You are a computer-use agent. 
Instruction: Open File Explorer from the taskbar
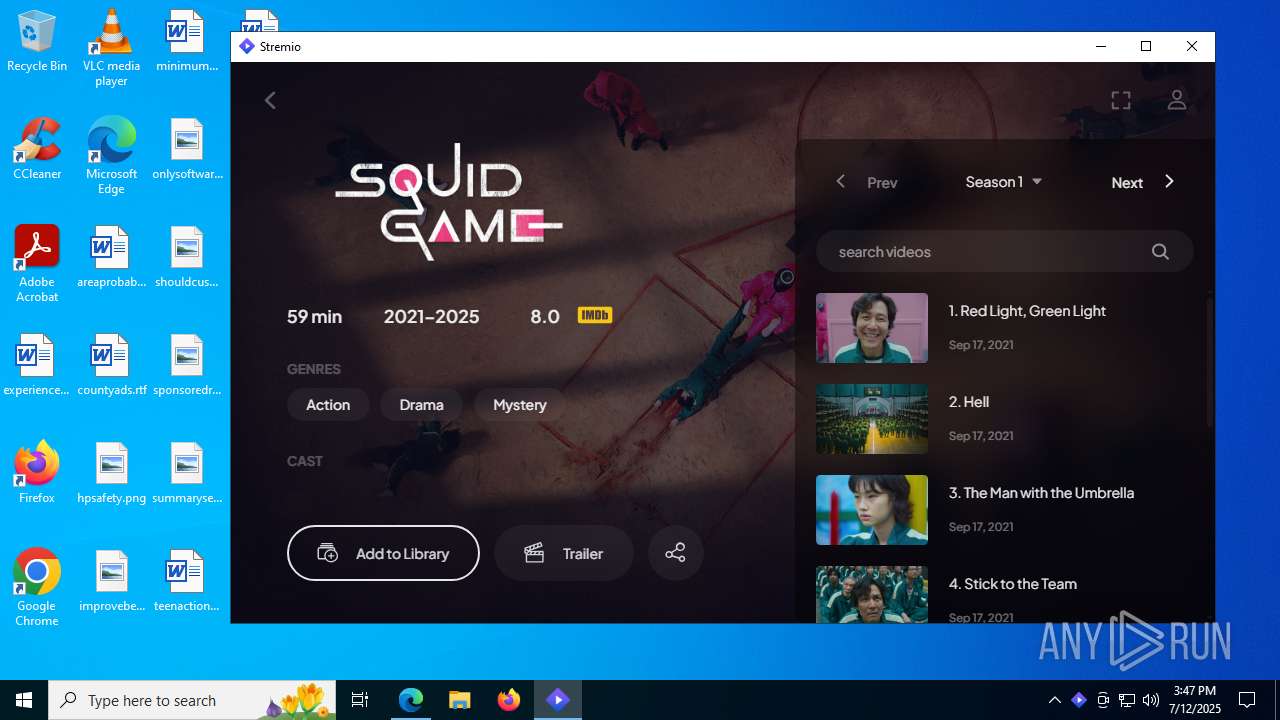click(x=459, y=700)
